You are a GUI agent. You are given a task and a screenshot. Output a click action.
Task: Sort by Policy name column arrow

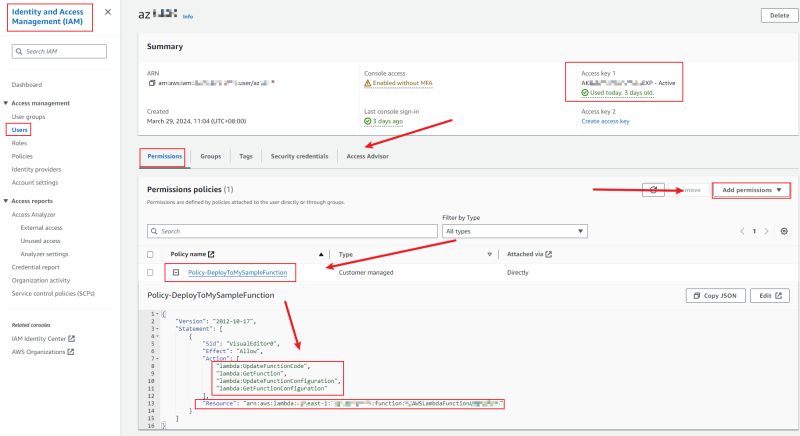[321, 254]
